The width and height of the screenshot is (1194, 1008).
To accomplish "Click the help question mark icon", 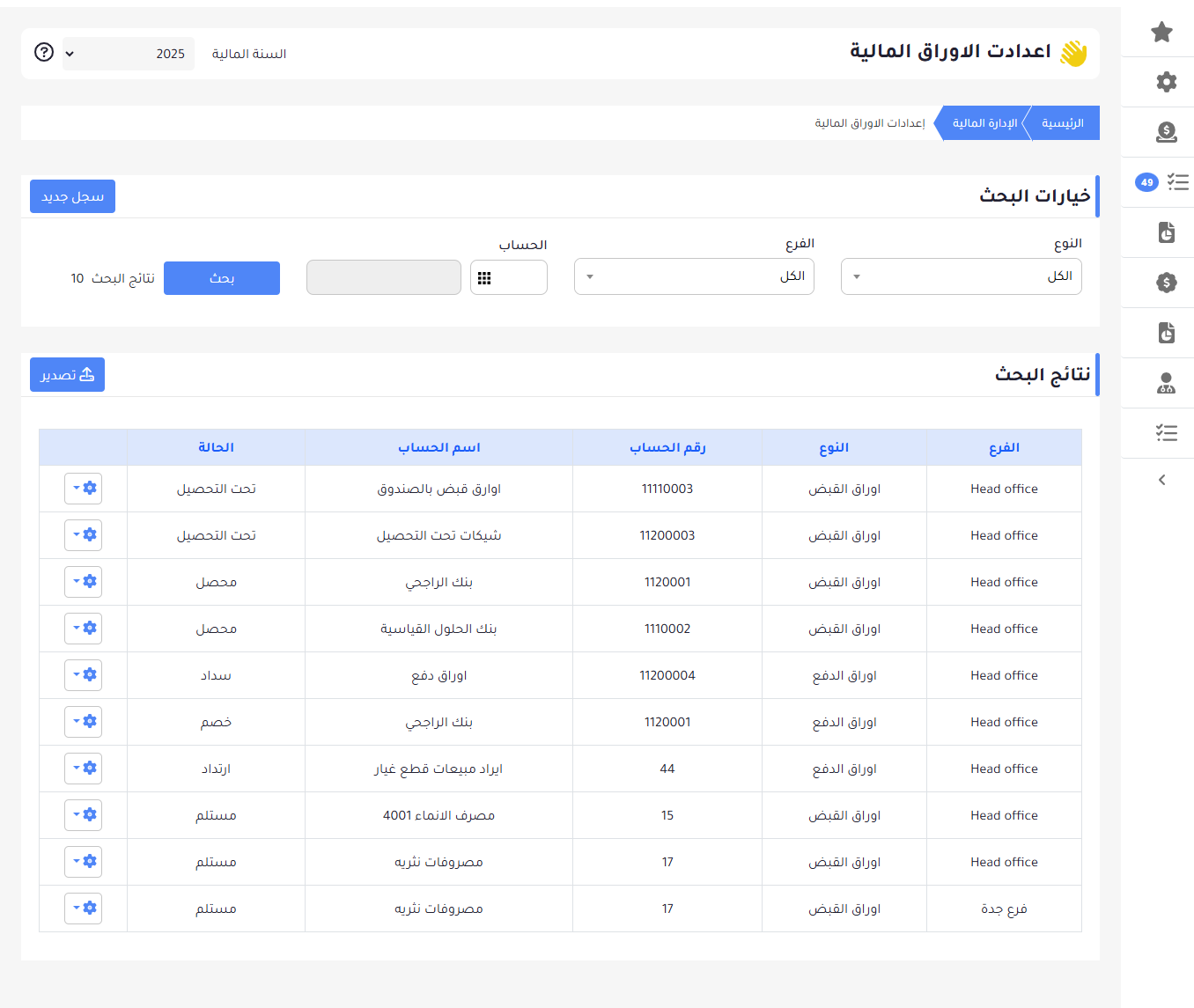I will 44,52.
